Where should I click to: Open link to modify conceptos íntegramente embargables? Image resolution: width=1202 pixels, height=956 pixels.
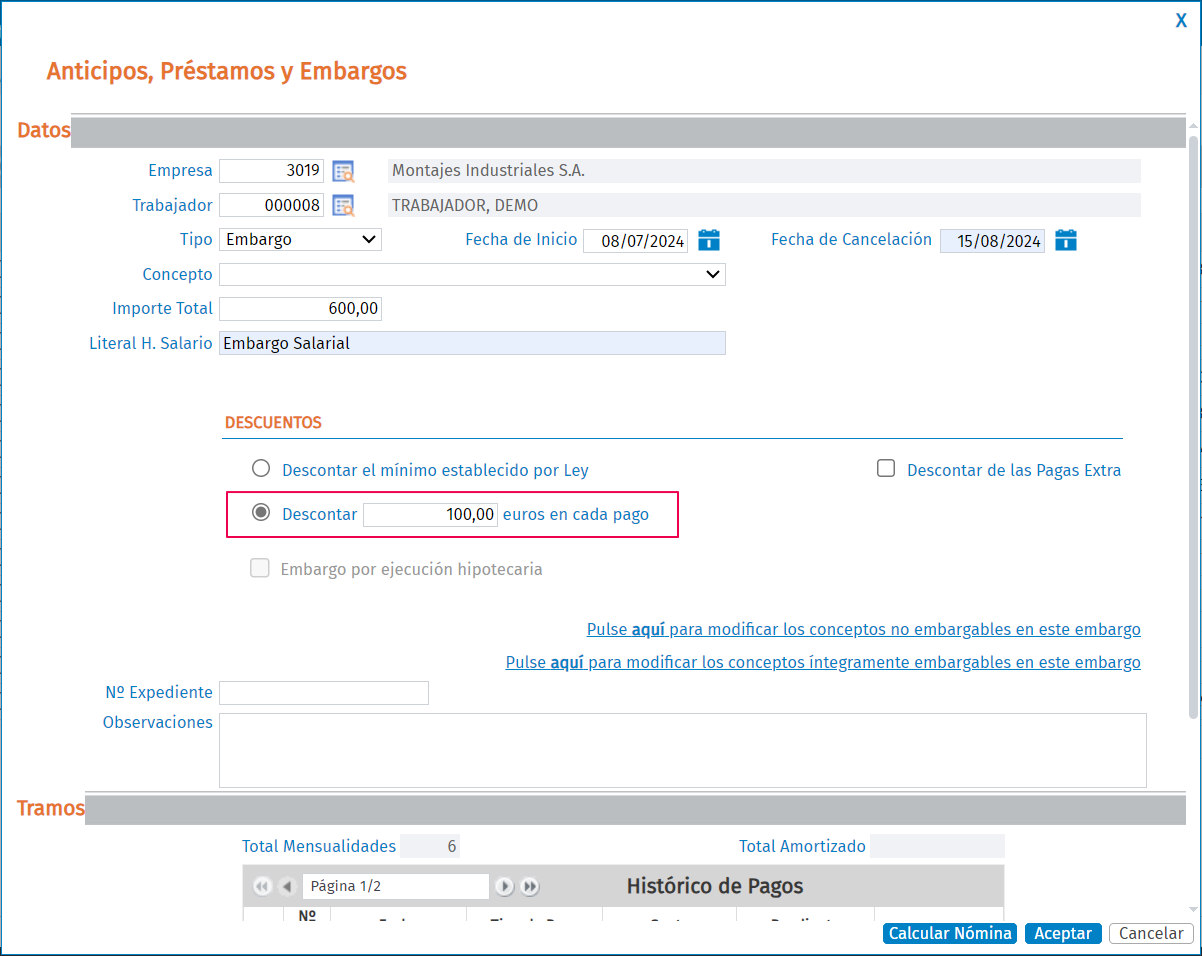tap(822, 663)
